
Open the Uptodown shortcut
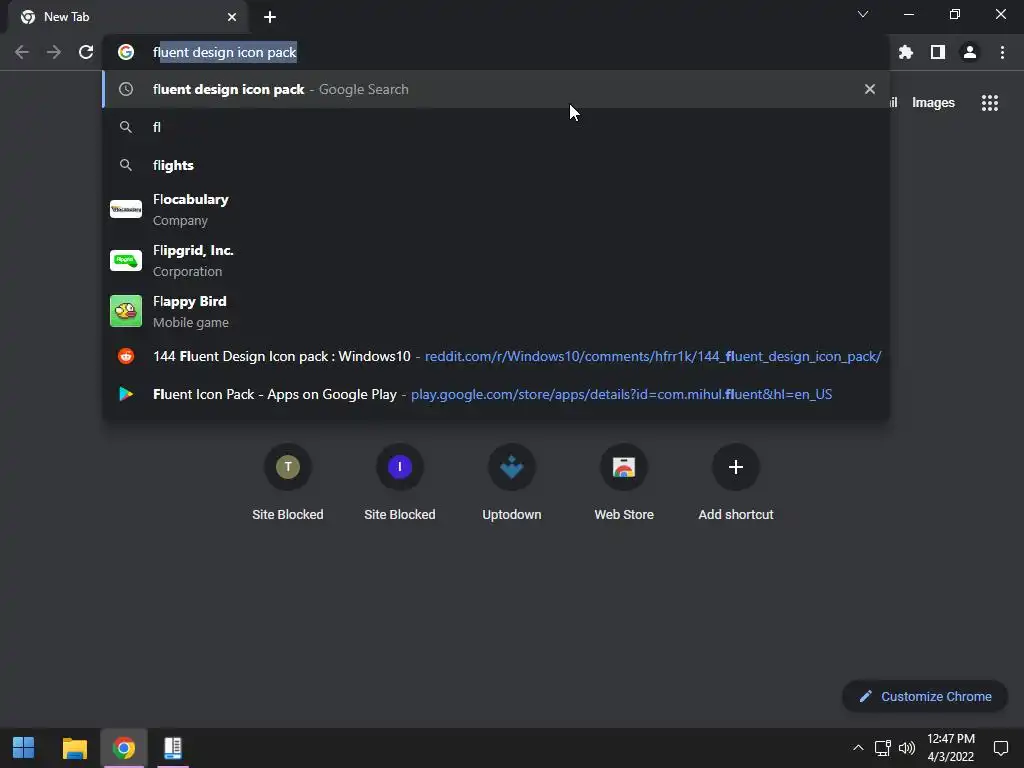click(512, 482)
